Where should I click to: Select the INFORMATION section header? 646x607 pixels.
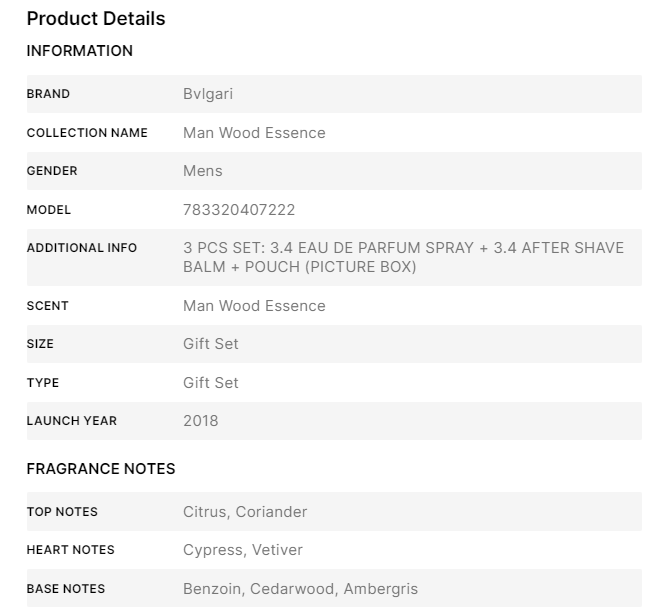79,51
